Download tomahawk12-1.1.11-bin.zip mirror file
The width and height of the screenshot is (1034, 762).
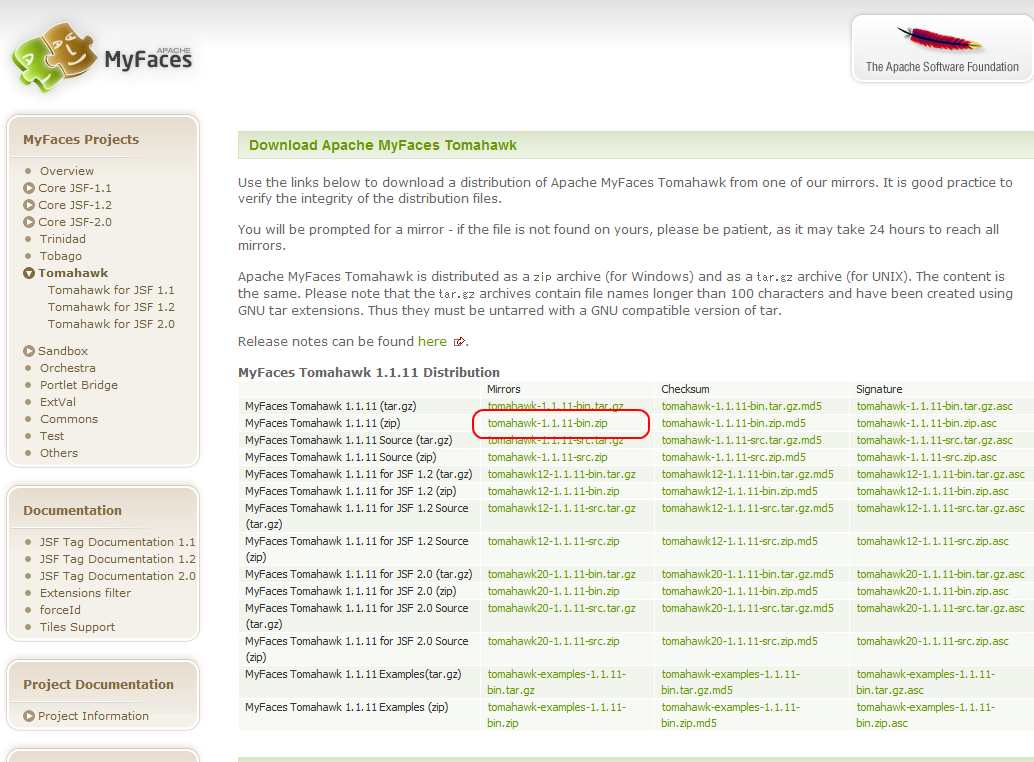pyautogui.click(x=553, y=492)
